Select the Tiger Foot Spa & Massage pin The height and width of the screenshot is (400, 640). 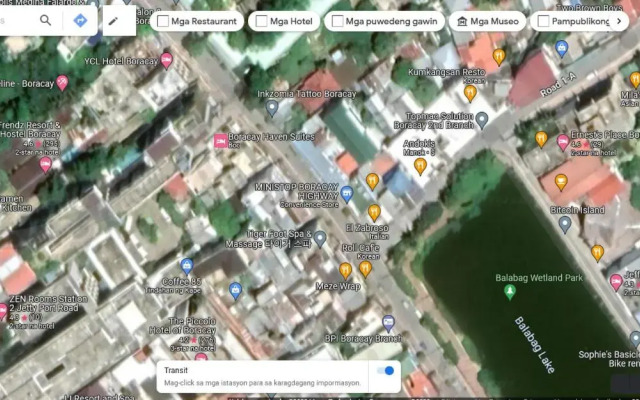320,239
